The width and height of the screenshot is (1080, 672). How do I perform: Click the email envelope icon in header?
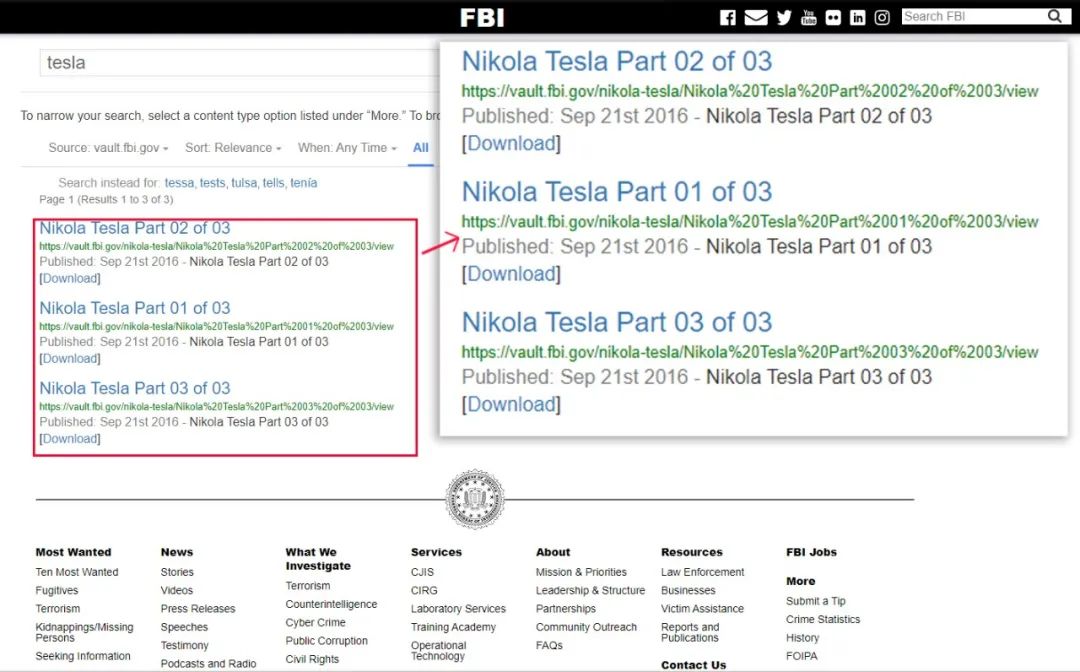click(756, 17)
